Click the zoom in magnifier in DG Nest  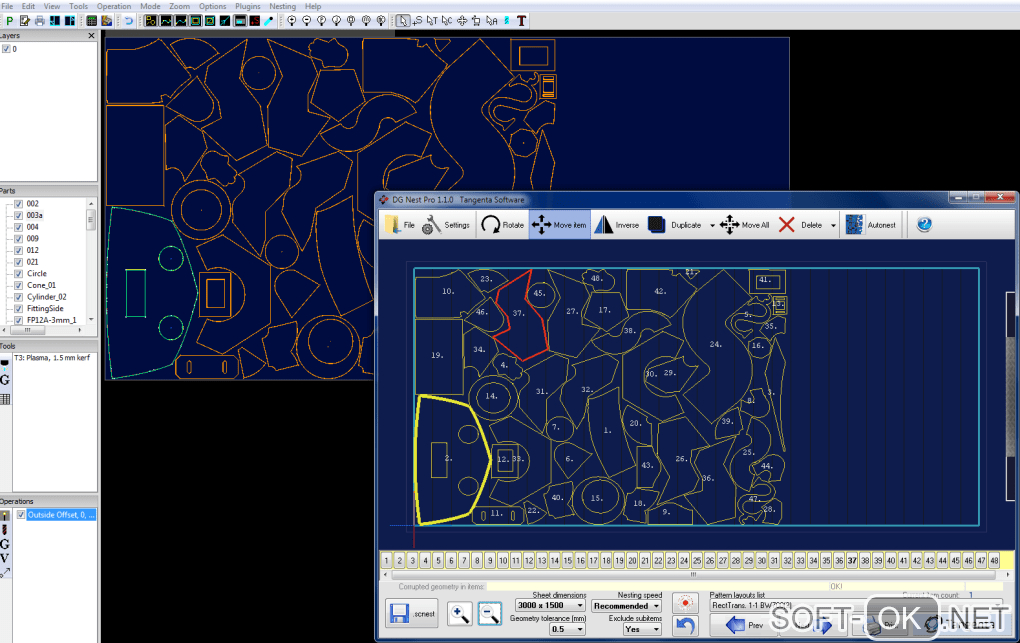(459, 614)
